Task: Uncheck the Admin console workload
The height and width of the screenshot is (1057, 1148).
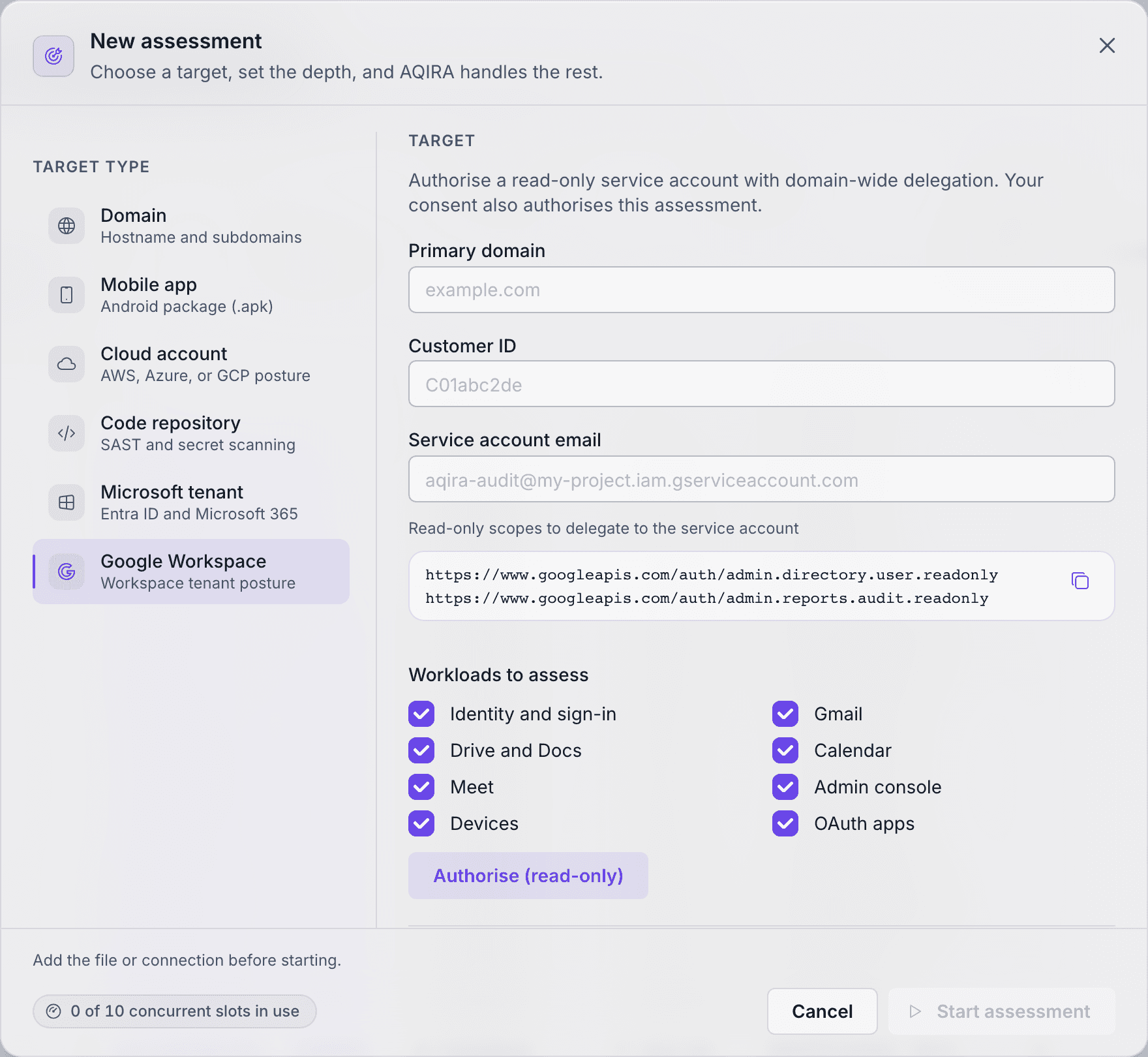Action: pyautogui.click(x=785, y=787)
